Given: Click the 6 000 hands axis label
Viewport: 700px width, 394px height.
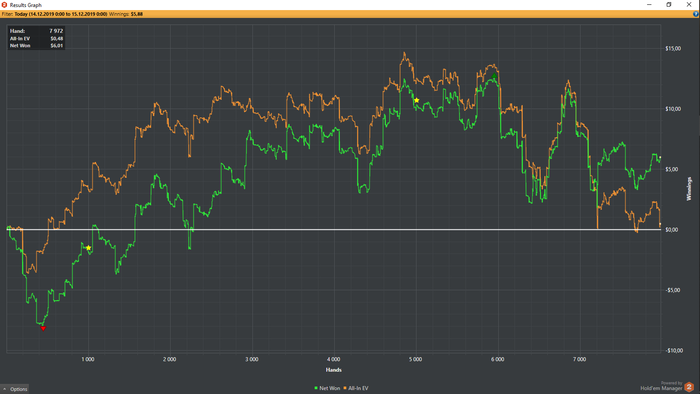Looking at the screenshot, I should coord(498,359).
